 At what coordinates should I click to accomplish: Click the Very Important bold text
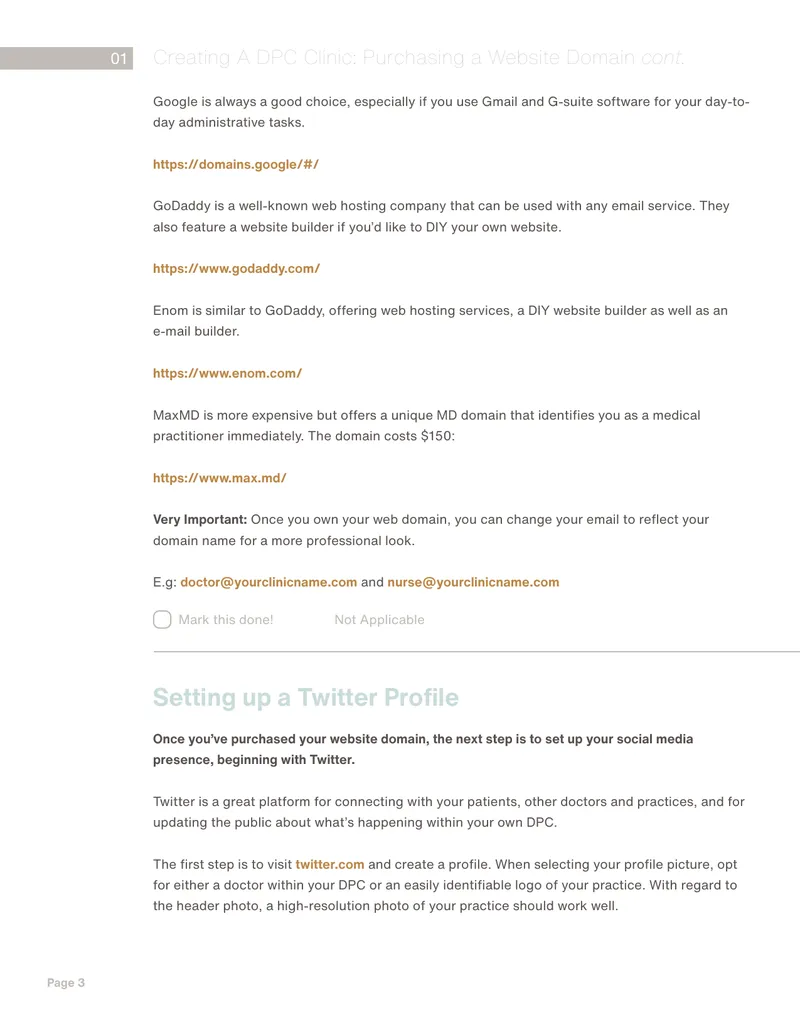(200, 519)
